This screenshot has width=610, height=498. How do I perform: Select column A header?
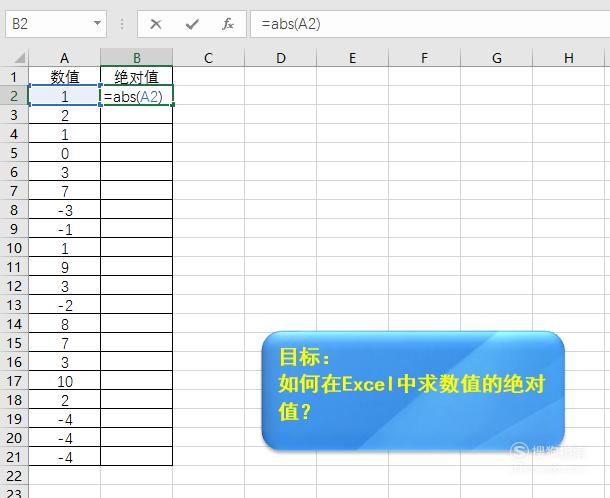pyautogui.click(x=64, y=58)
